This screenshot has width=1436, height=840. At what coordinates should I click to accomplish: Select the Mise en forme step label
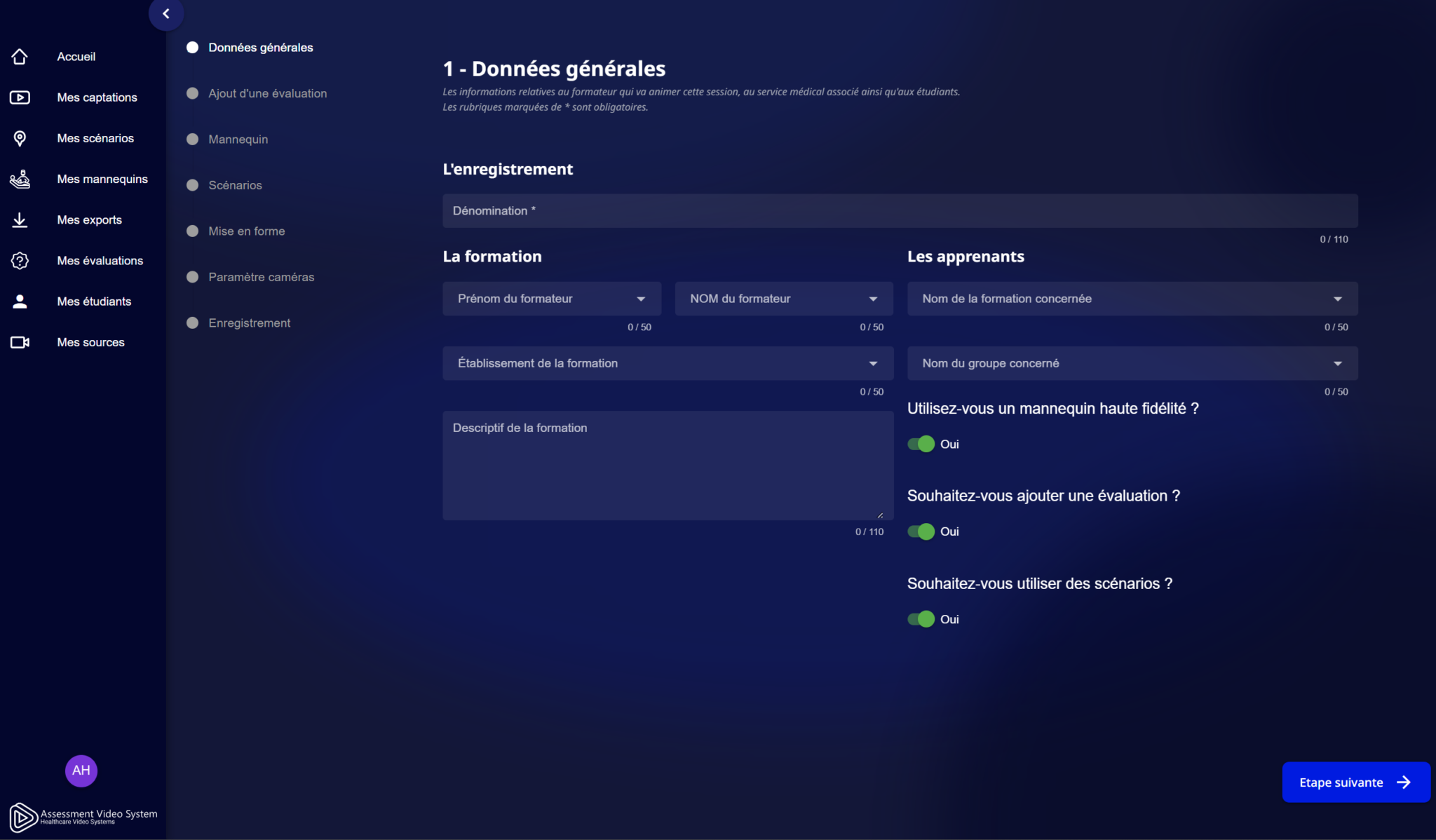coord(247,231)
